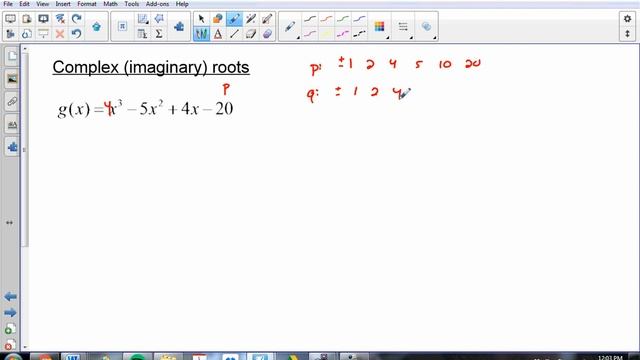Open the Math menu
The width and height of the screenshot is (640, 360).
[x=110, y=4]
